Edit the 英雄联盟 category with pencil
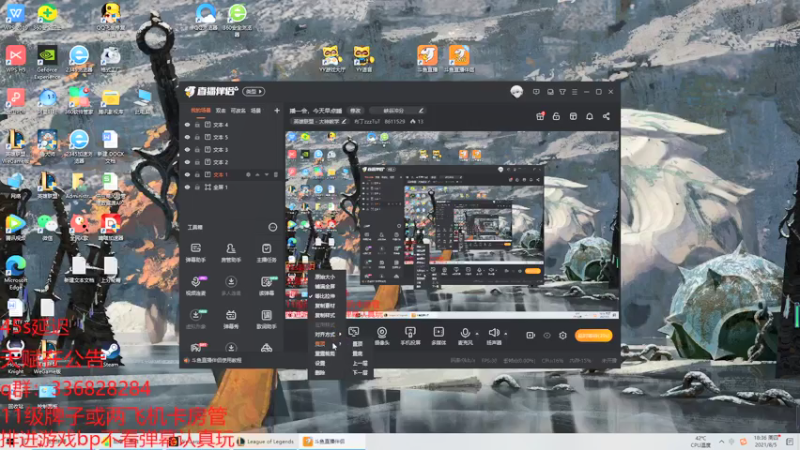This screenshot has height=450, width=800. 344,121
